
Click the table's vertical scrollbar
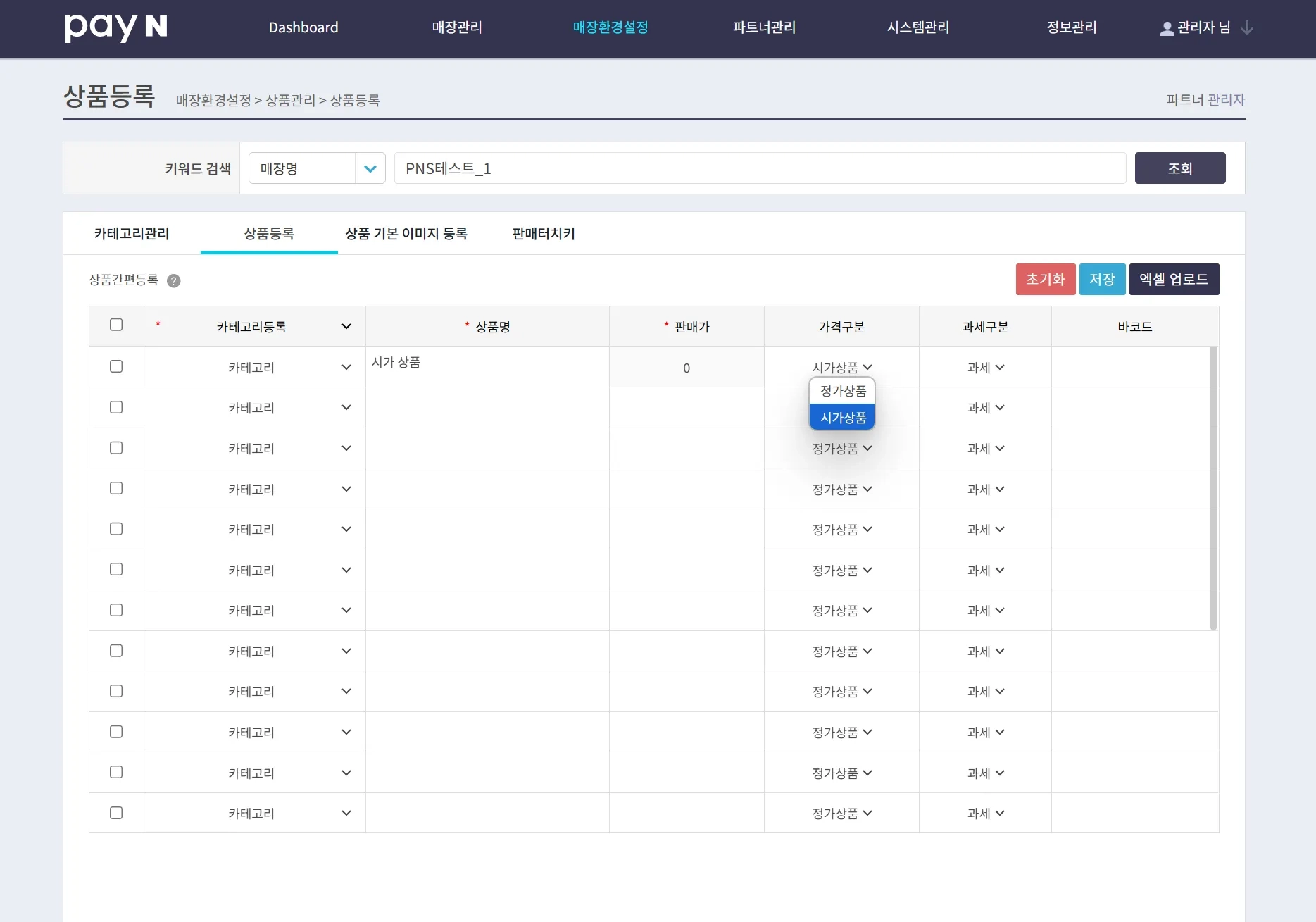point(1212,487)
